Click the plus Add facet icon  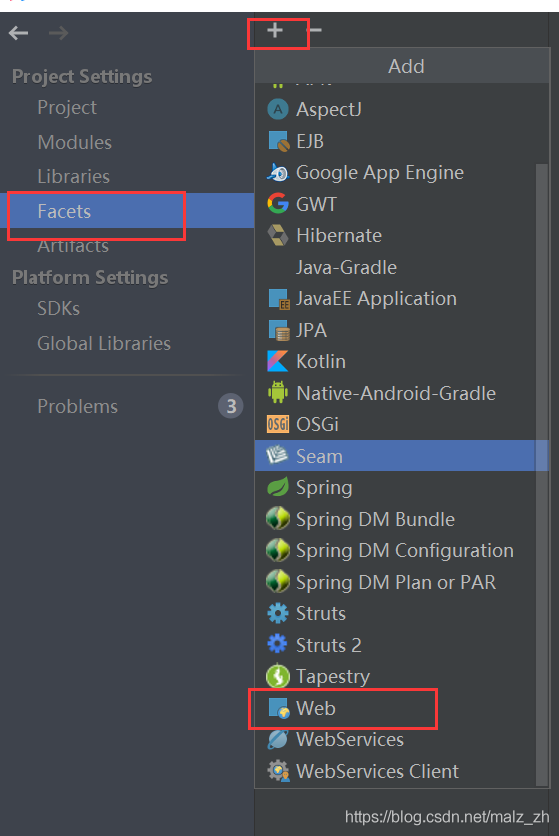(275, 30)
